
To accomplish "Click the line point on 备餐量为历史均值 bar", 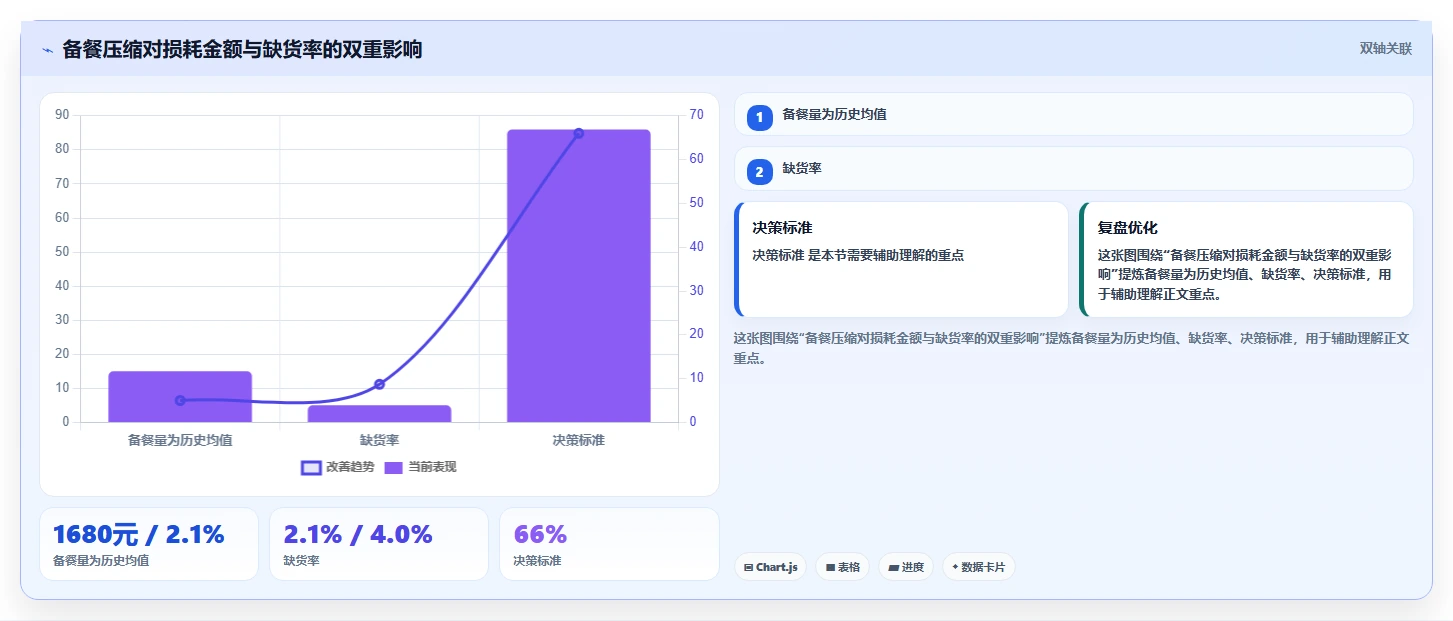I will pos(180,400).
